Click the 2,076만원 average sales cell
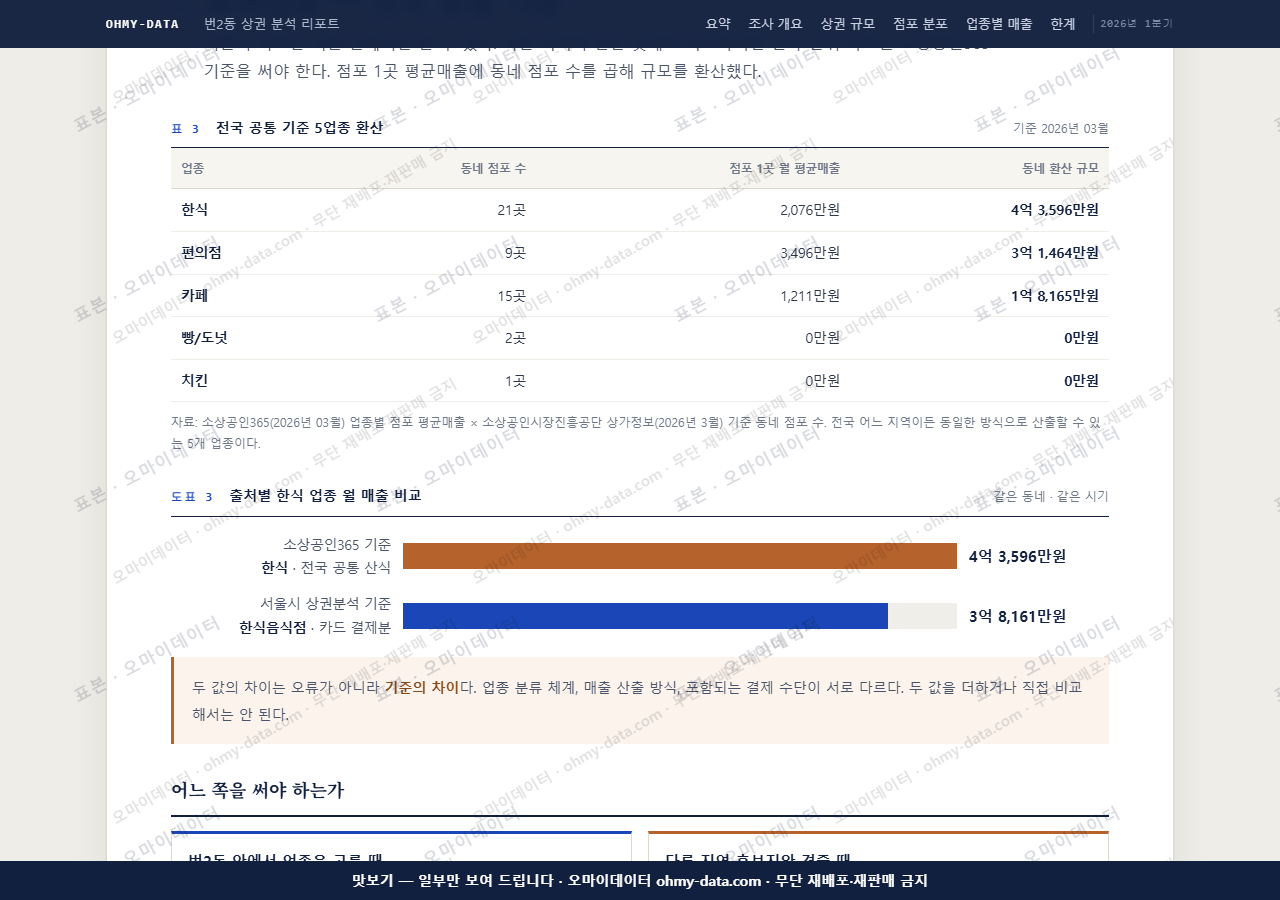 click(810, 210)
